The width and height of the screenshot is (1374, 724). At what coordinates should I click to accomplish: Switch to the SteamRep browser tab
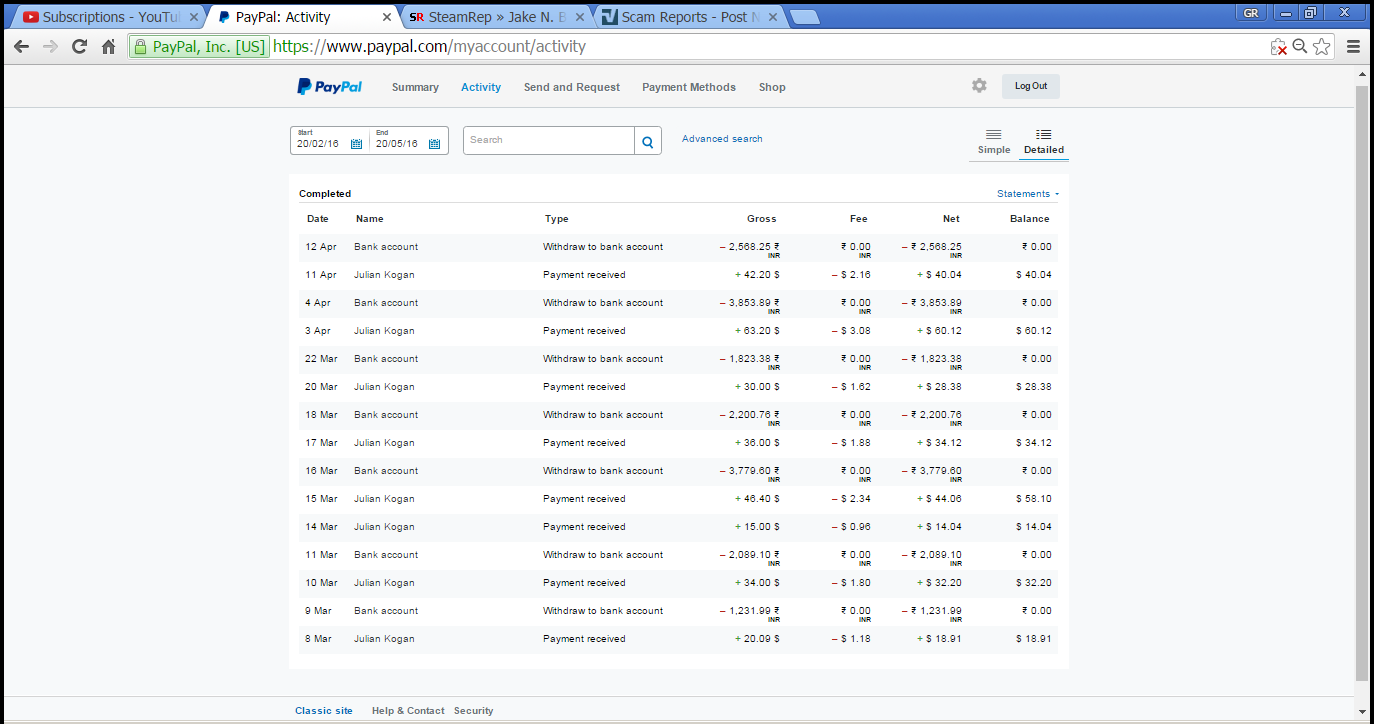pos(490,17)
